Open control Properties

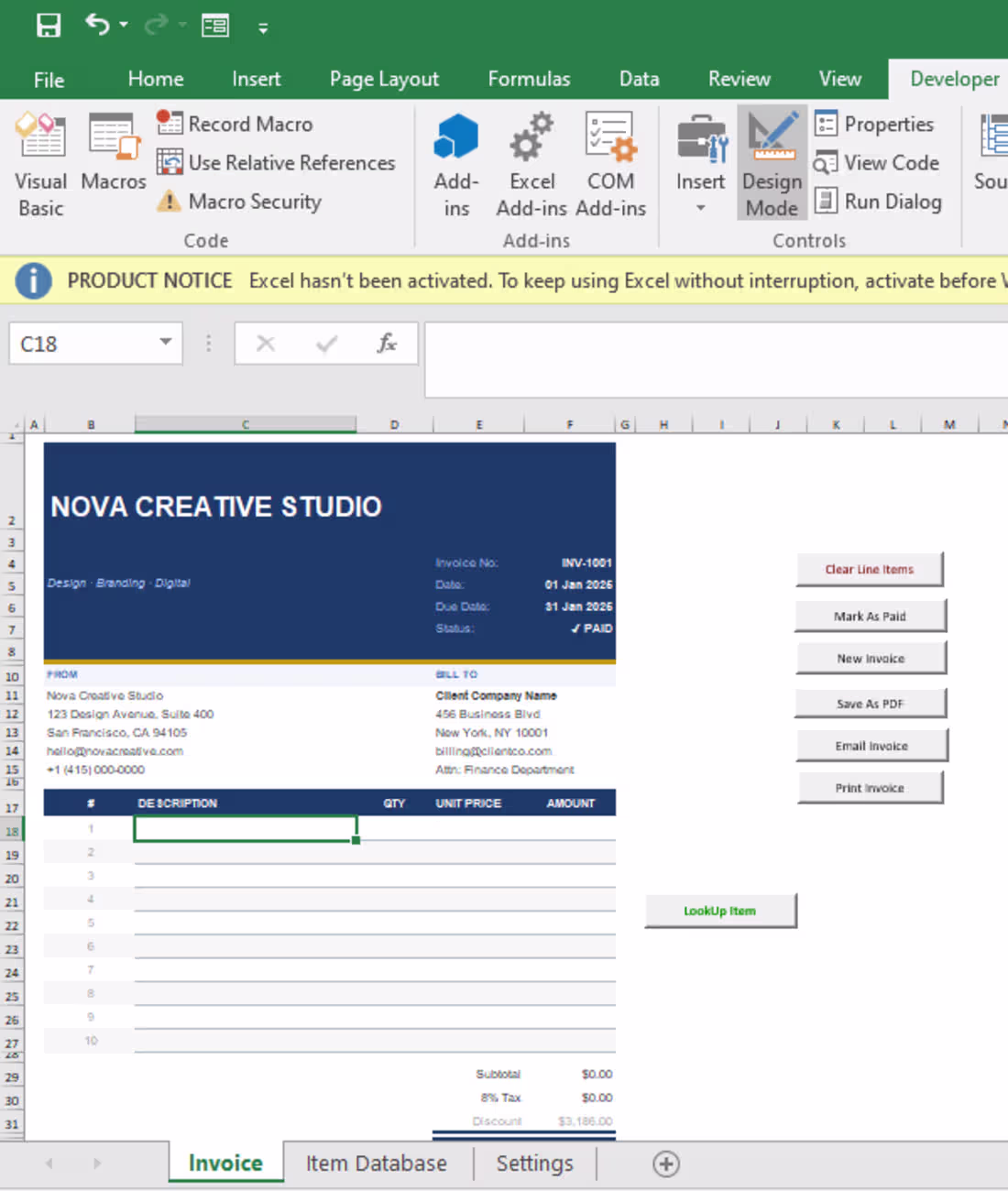(874, 124)
